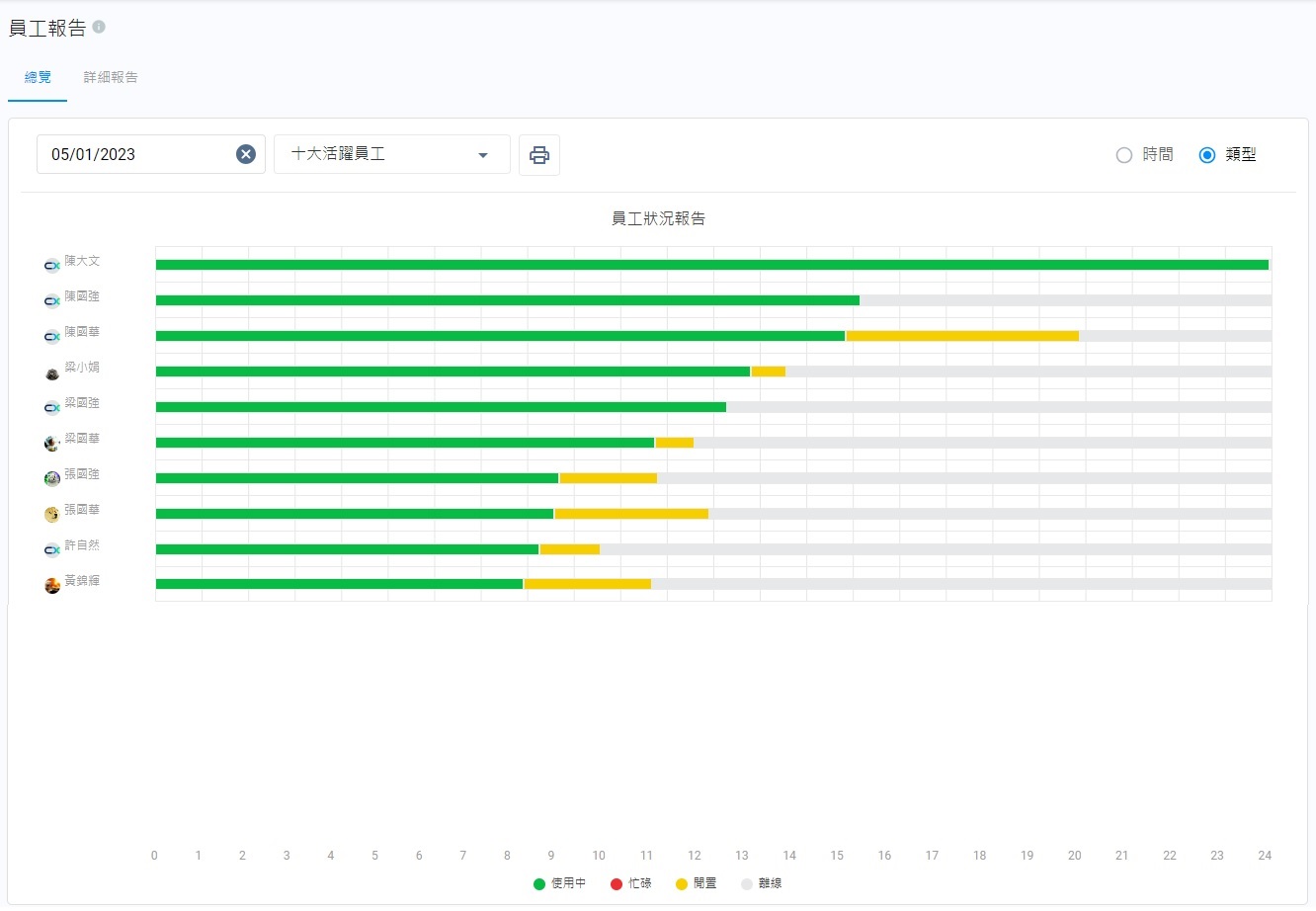Toggle the 使用中 green legend item

559,883
